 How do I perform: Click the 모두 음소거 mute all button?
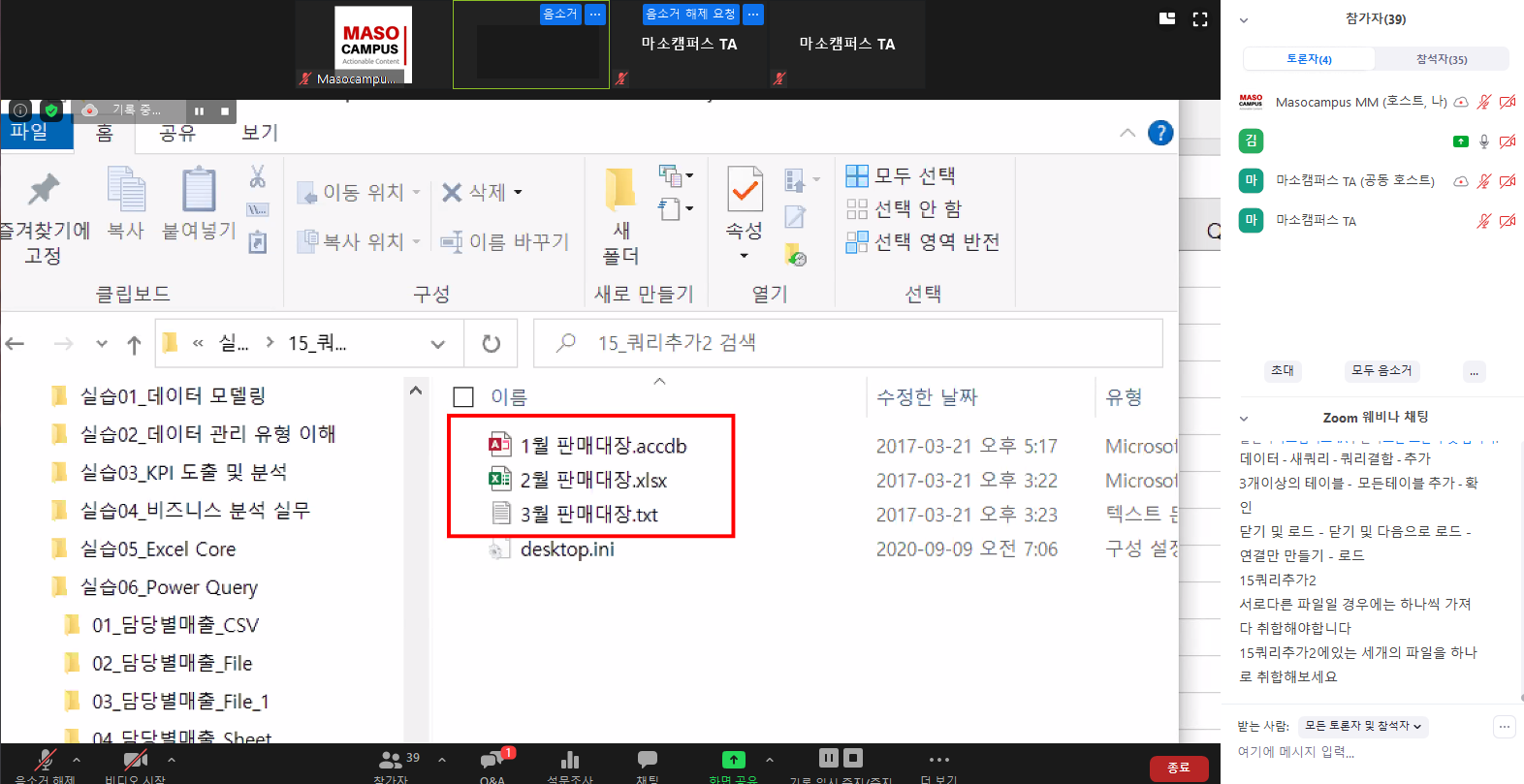tap(1381, 370)
